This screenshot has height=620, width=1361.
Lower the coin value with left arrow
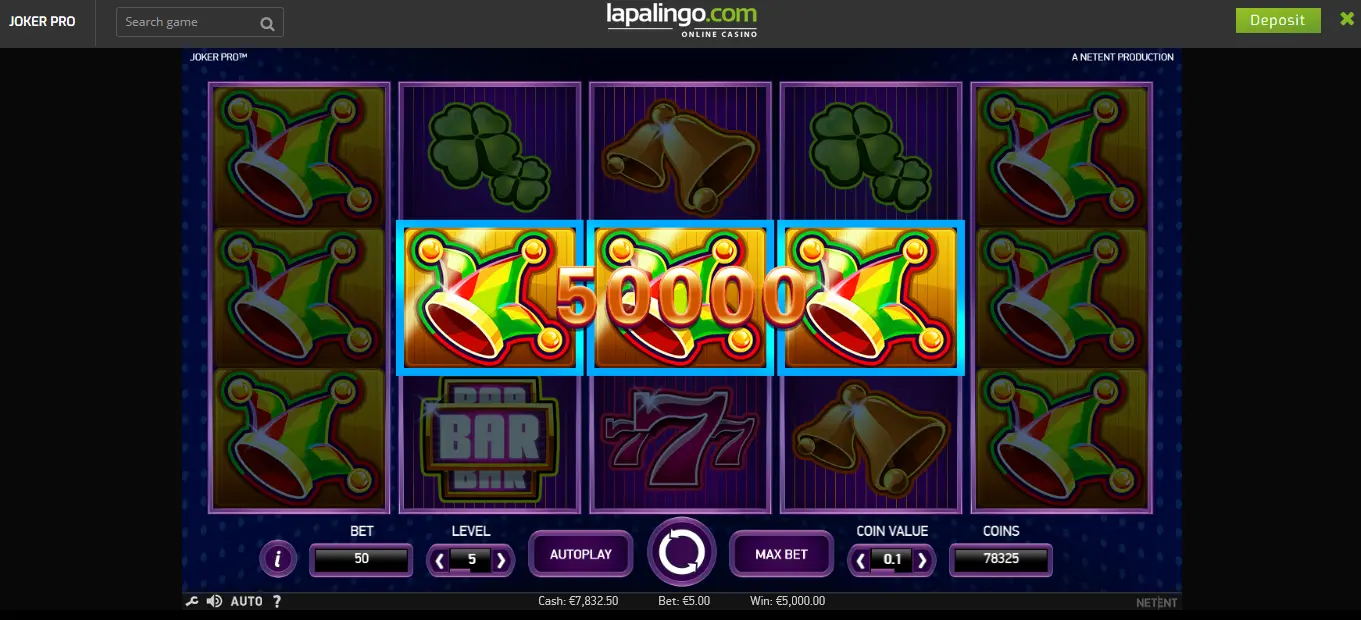pos(859,560)
